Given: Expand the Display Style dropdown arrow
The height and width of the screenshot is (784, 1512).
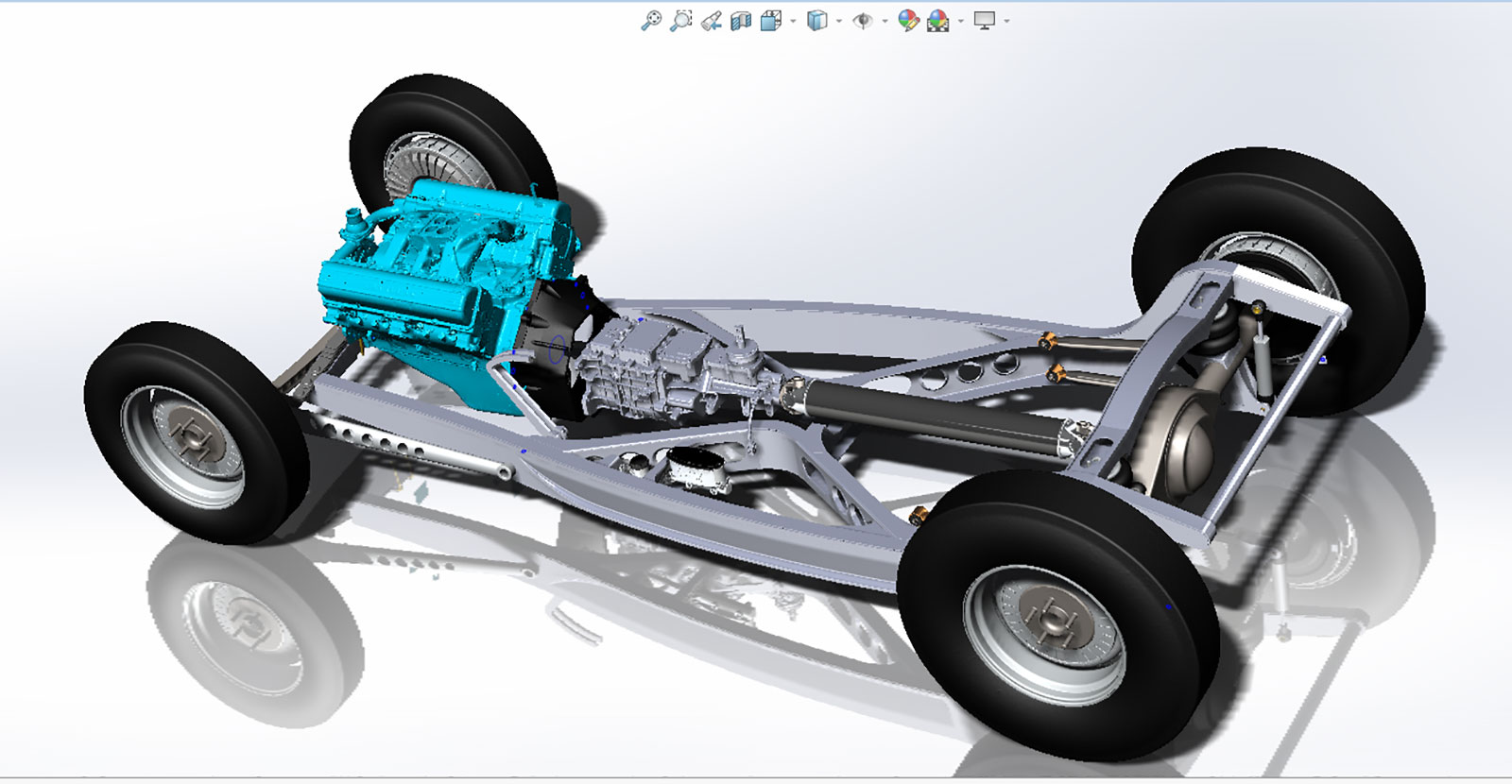Looking at the screenshot, I should pos(839,21).
